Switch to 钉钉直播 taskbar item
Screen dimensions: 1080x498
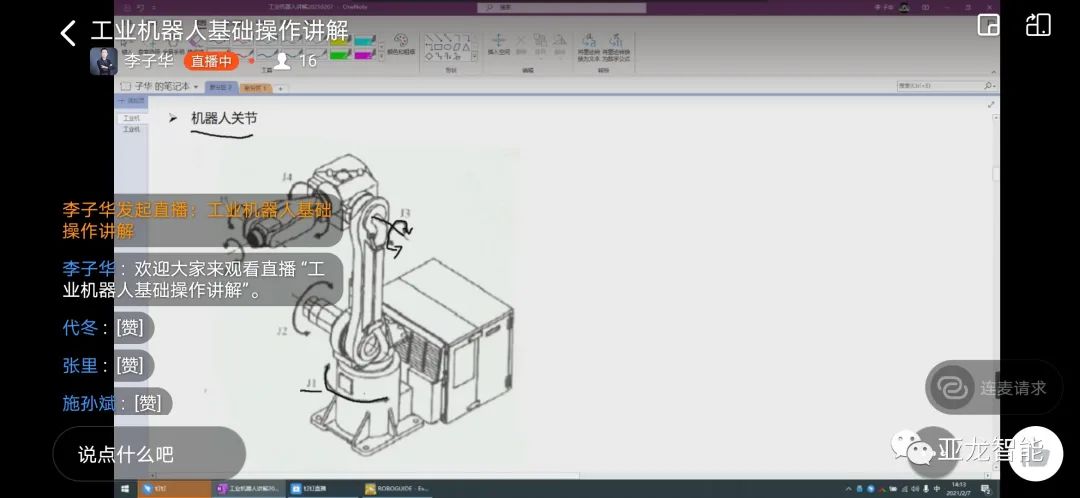tap(322, 489)
